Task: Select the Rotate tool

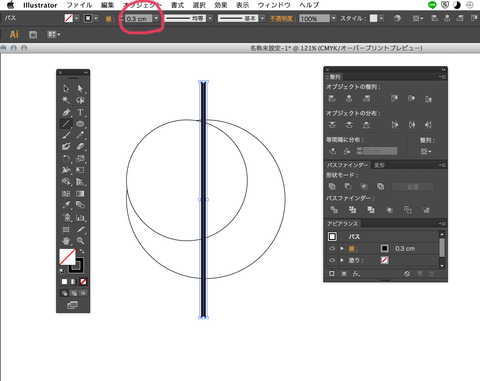Action: [x=66, y=158]
